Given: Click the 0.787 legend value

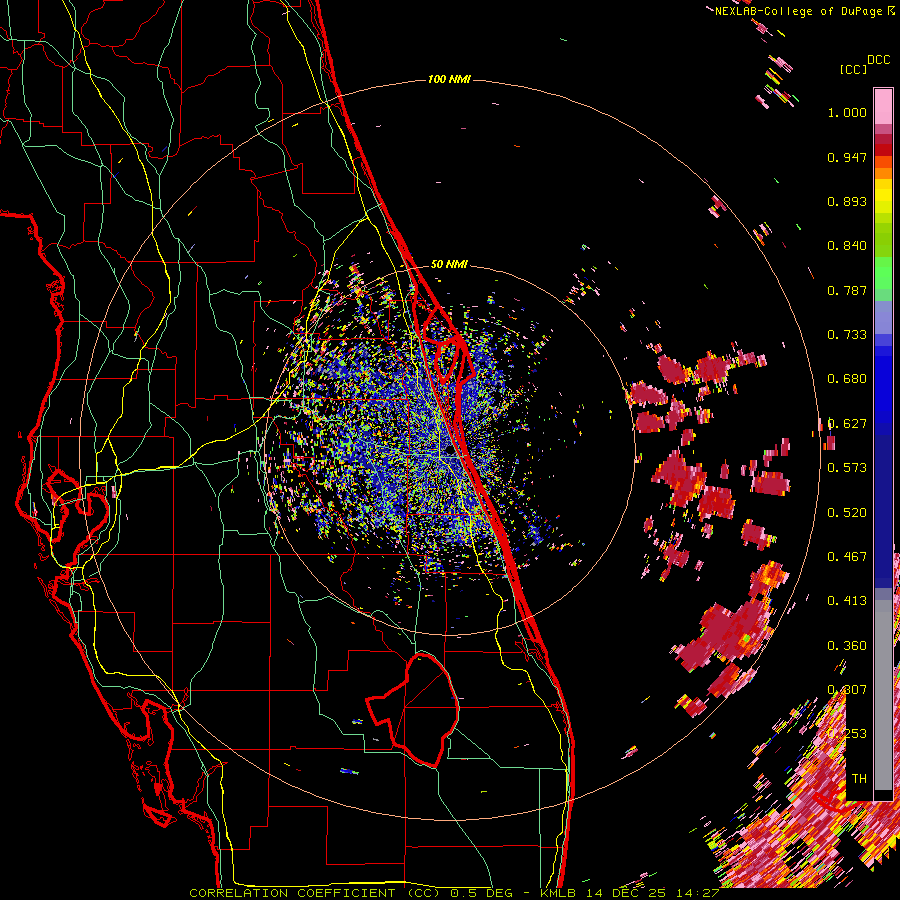Looking at the screenshot, I should point(847,290).
